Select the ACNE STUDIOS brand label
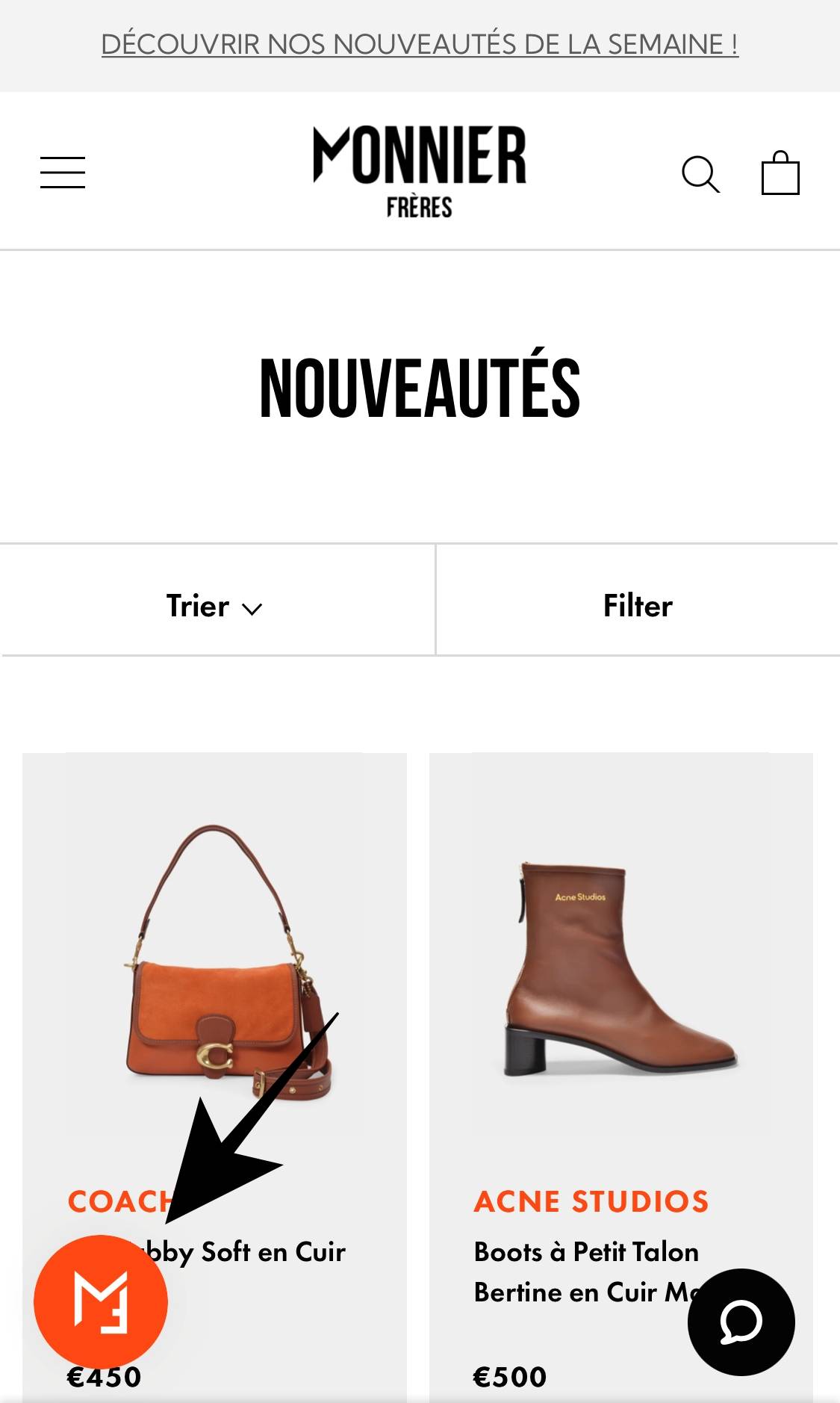This screenshot has width=840, height=1403. coord(591,1201)
